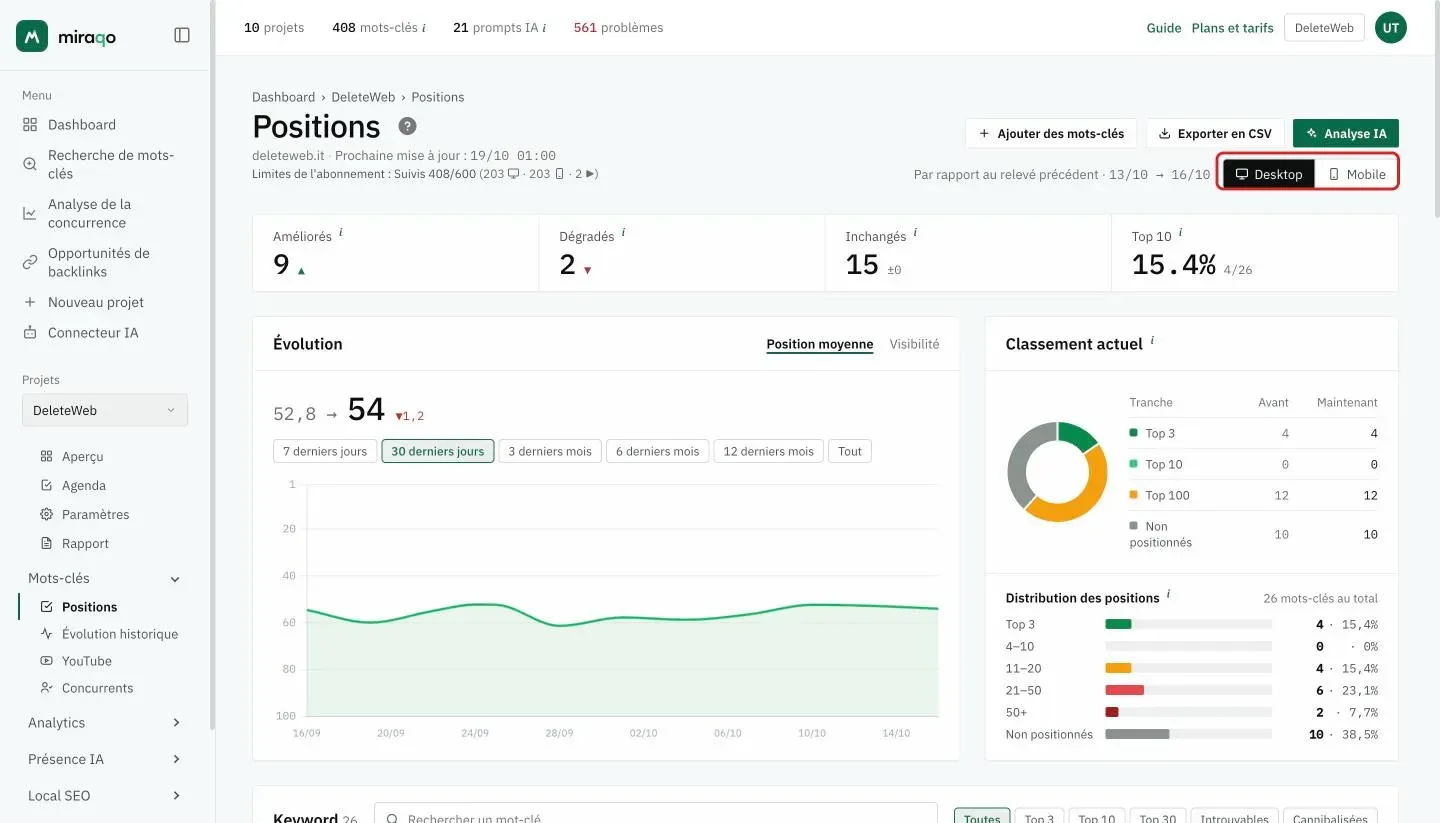Open Concurrents in the sidebar
This screenshot has width=1440, height=823.
86,688
